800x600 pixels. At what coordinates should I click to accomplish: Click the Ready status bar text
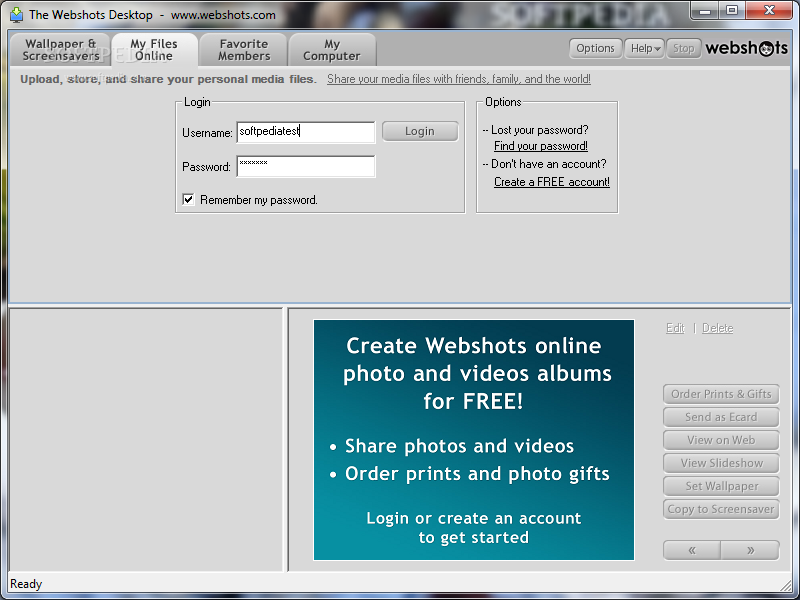pos(26,584)
